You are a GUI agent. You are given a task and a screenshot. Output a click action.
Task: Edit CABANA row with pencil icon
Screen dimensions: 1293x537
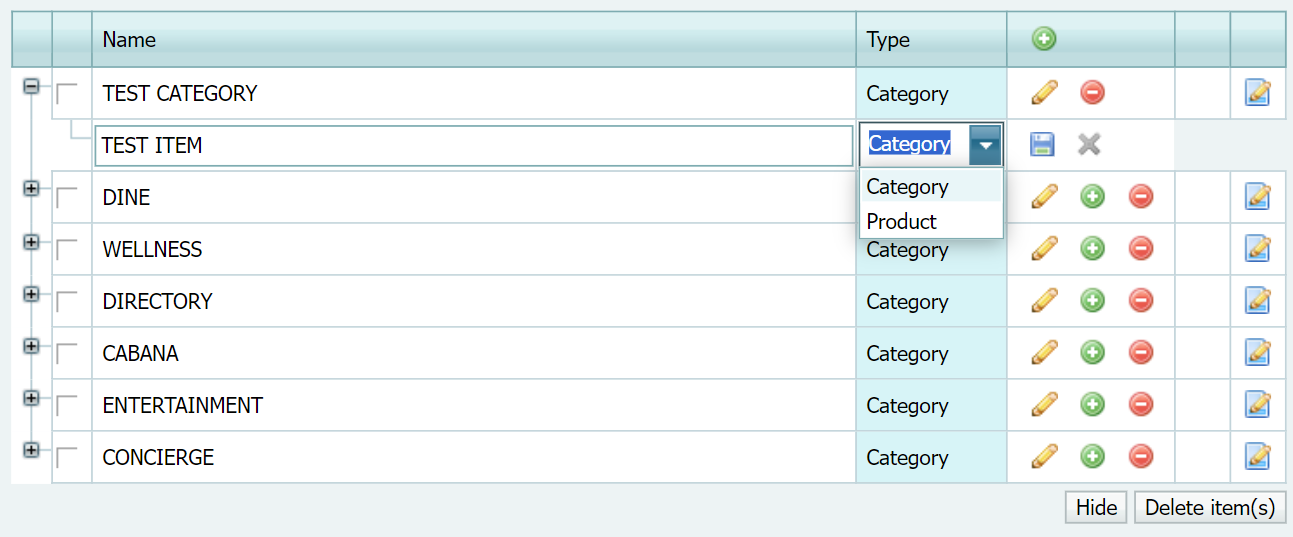tap(1044, 353)
